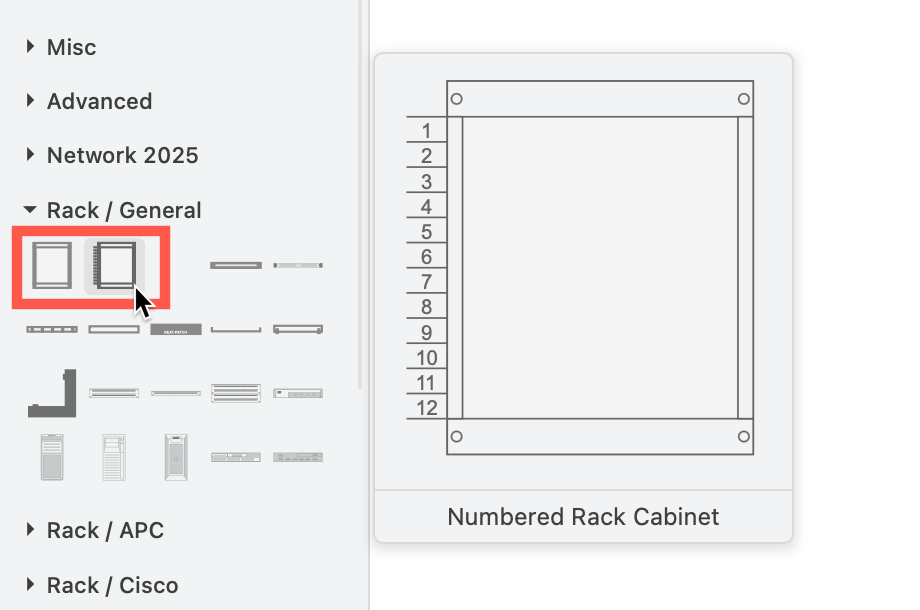Click the Numbered Rack Cabinet preview thumbnail
Image resolution: width=920 pixels, height=610 pixels.
[x=583, y=270]
